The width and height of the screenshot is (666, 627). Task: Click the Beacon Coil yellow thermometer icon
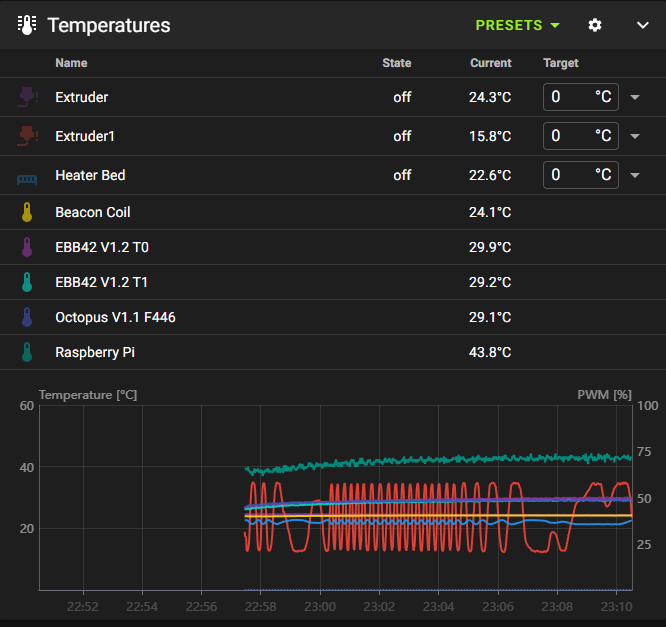(27, 212)
